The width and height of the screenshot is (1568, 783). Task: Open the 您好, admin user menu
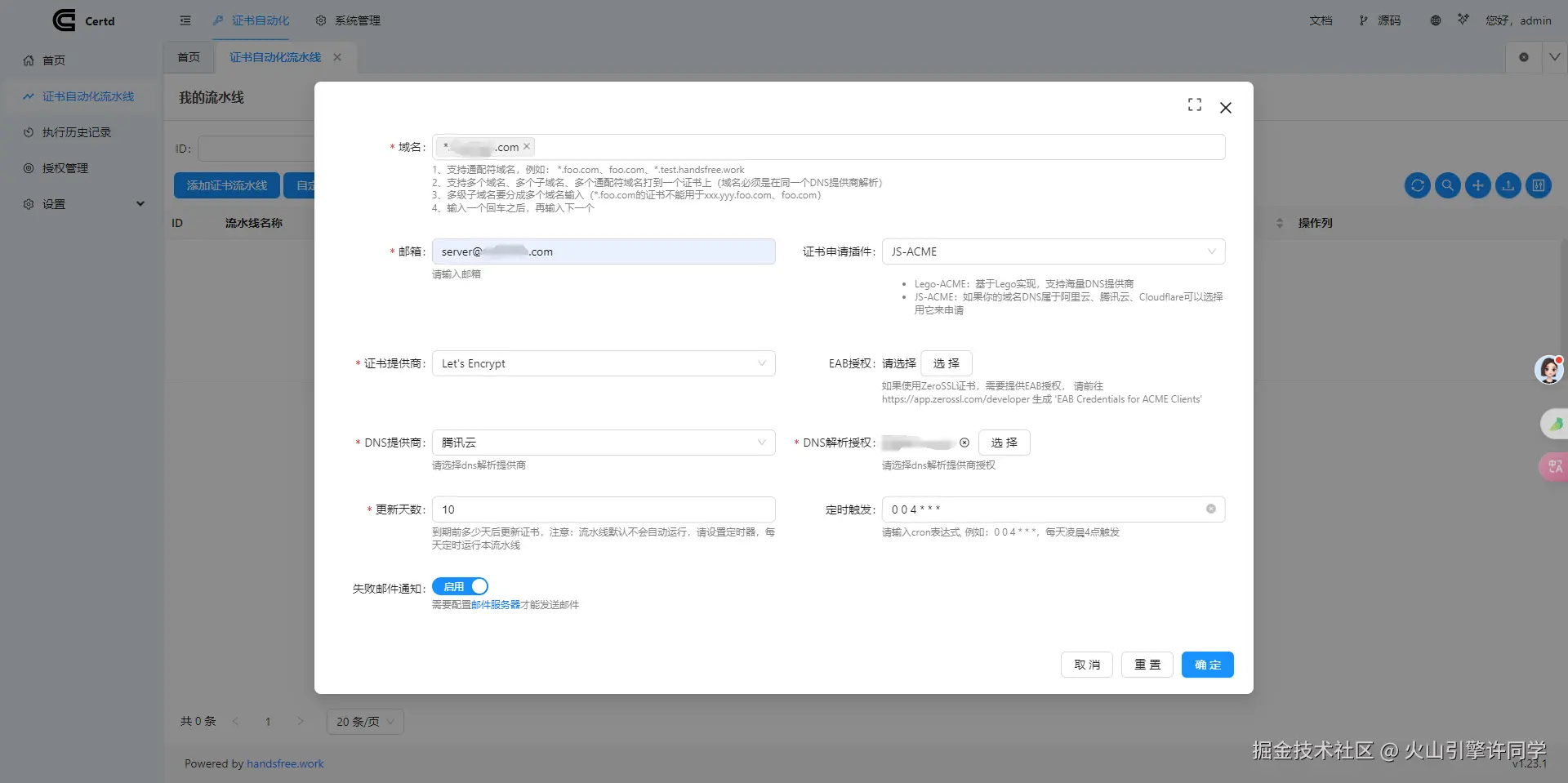[1518, 20]
